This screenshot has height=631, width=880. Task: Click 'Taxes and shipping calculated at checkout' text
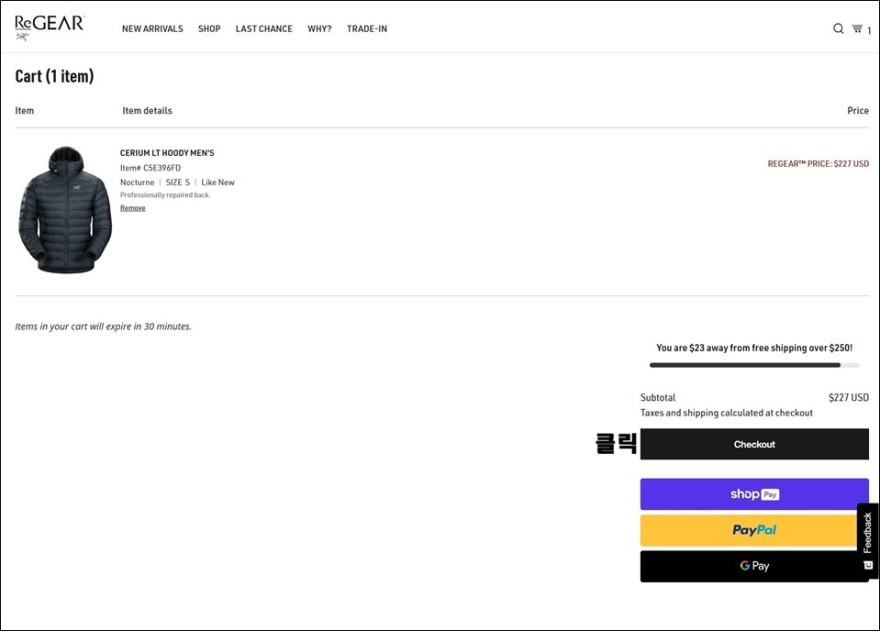[726, 413]
